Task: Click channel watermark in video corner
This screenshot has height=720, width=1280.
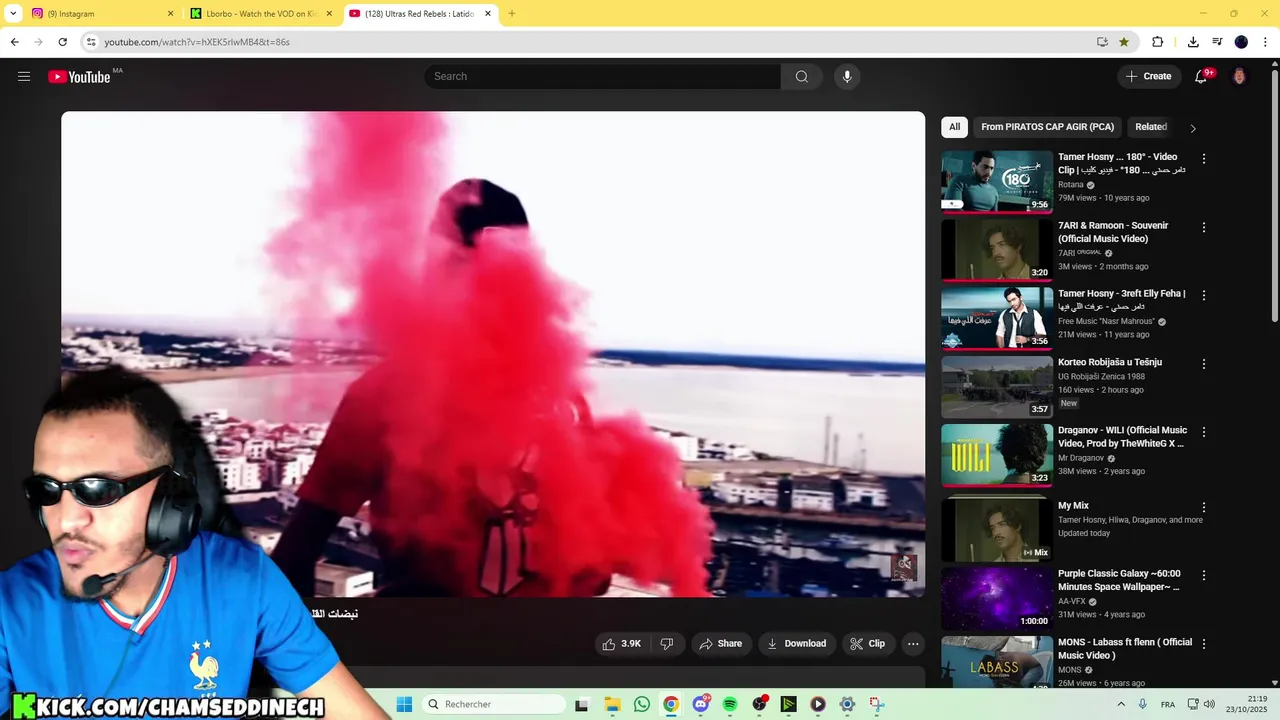Action: pos(904,567)
